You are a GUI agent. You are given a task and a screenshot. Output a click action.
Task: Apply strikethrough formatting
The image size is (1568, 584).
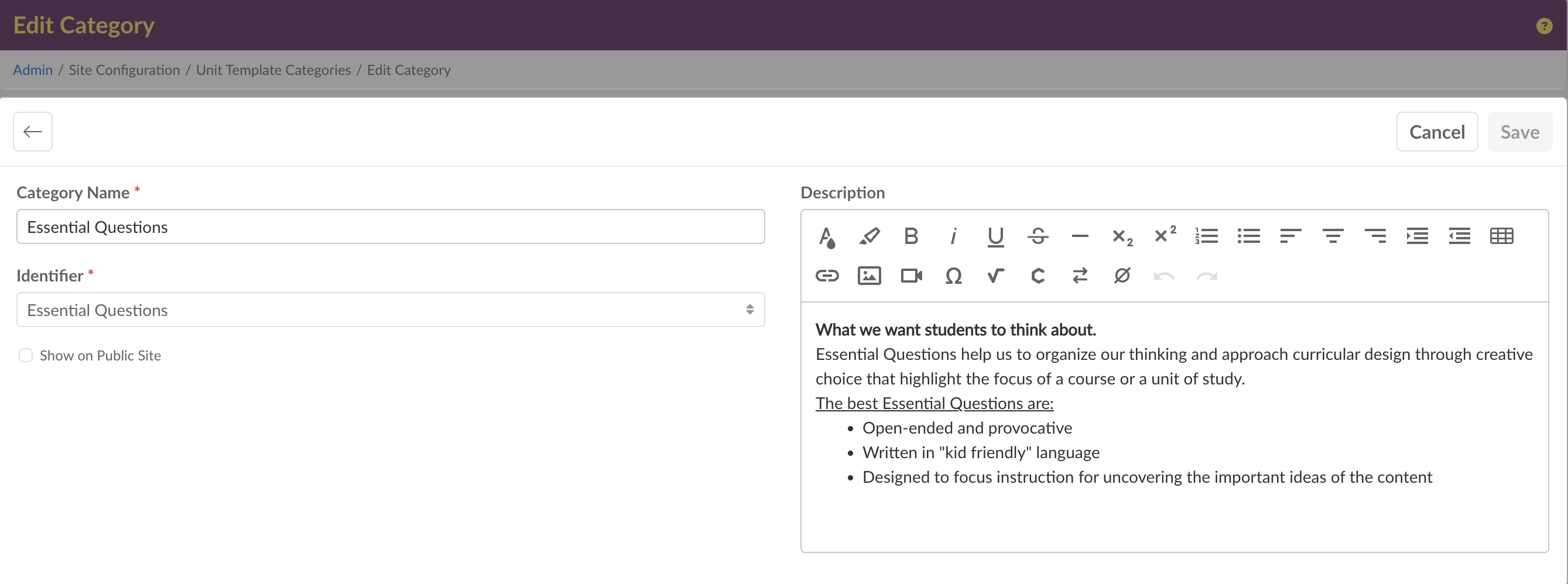click(1038, 236)
